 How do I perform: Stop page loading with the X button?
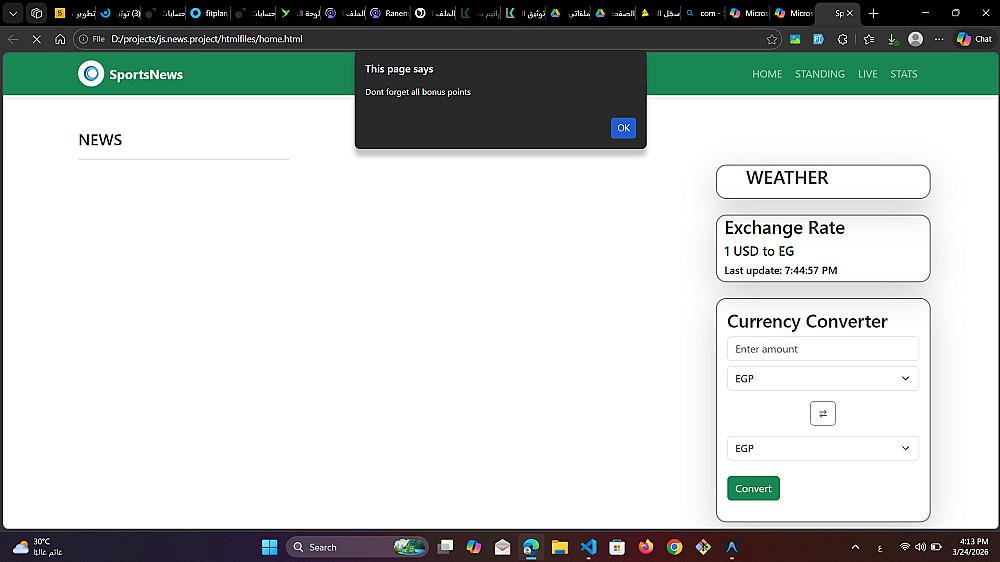[36, 39]
